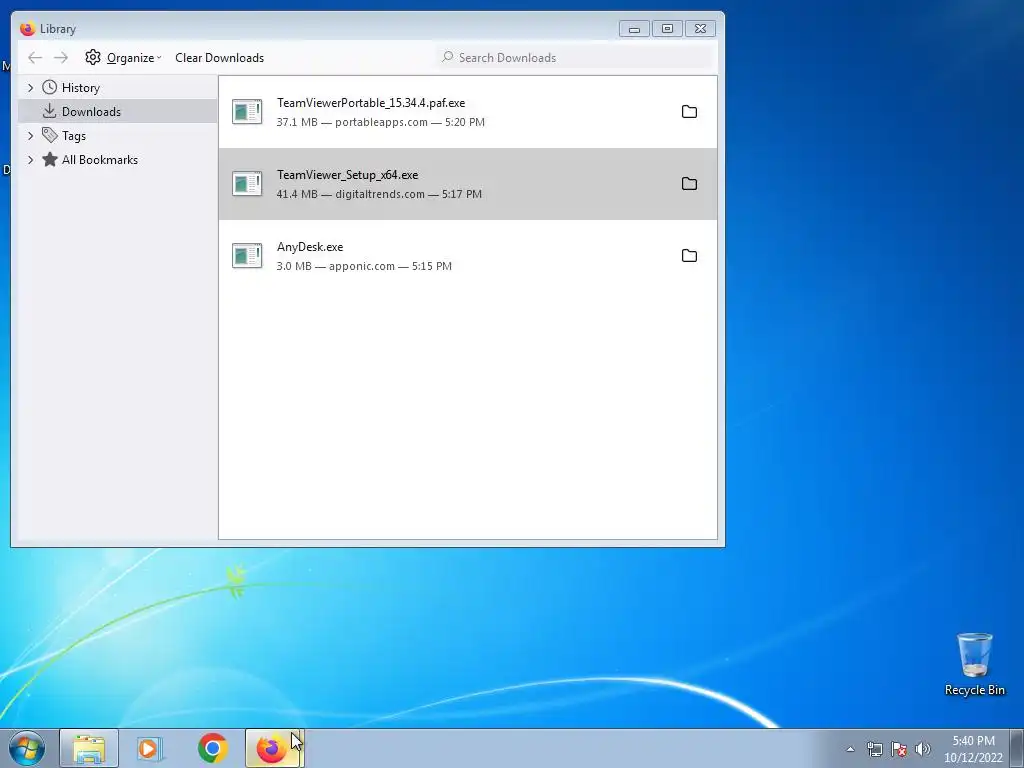Click the apponic.com details line
Screen dimensions: 1024x768
pos(364,266)
